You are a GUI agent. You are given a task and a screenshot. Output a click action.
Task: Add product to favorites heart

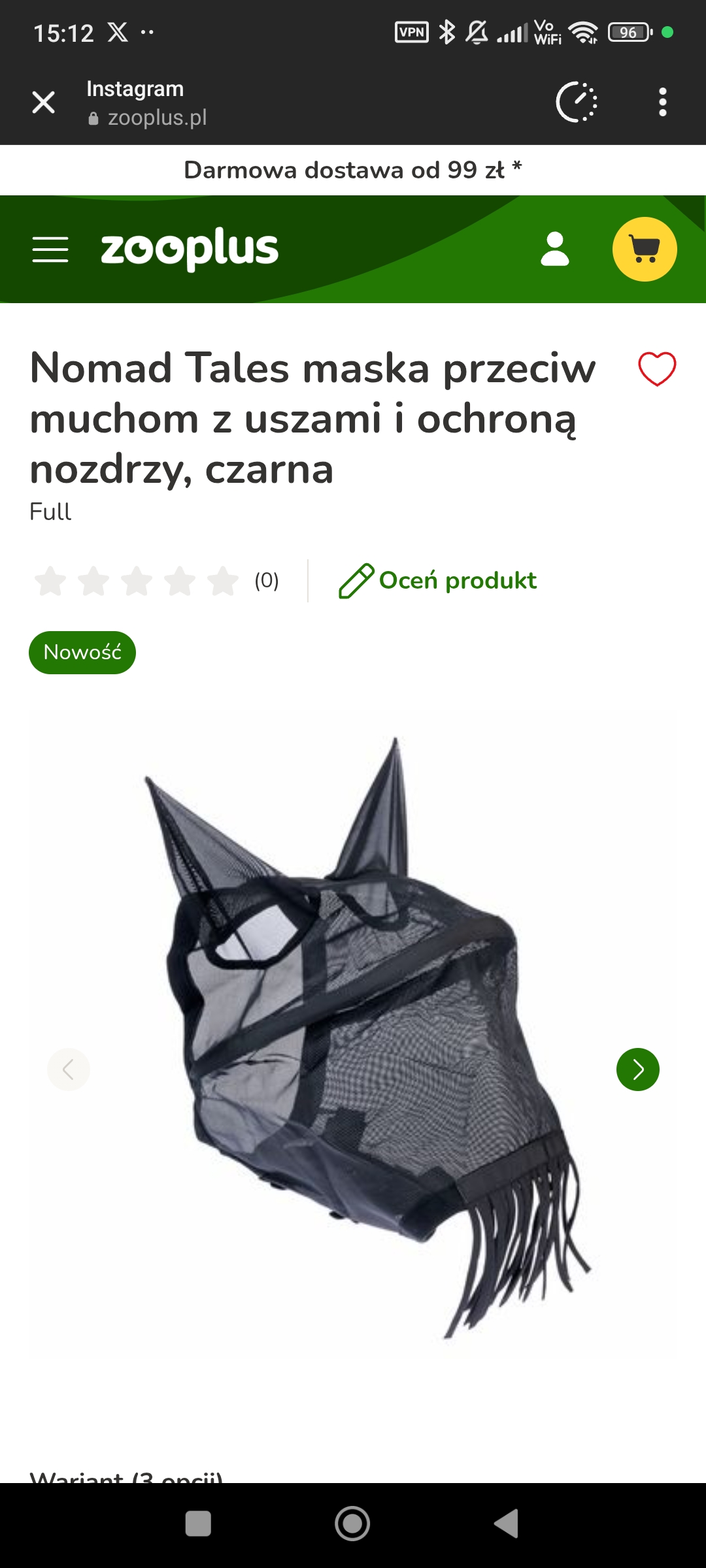pos(657,369)
